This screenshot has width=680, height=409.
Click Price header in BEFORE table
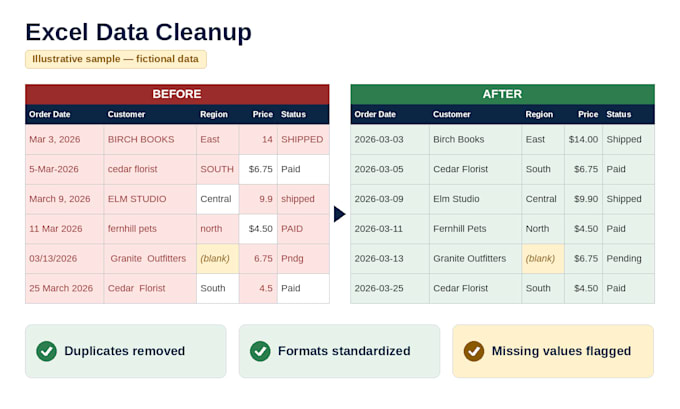(x=263, y=115)
